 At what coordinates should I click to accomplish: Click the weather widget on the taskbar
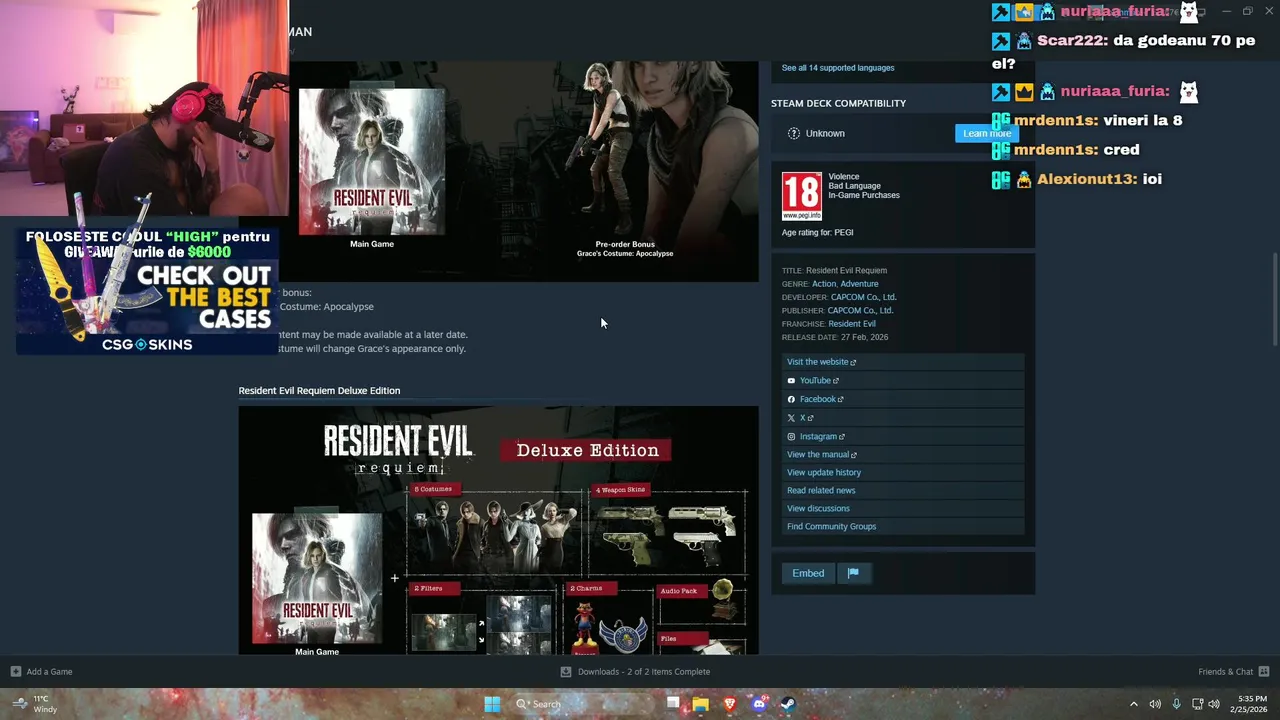[33, 704]
